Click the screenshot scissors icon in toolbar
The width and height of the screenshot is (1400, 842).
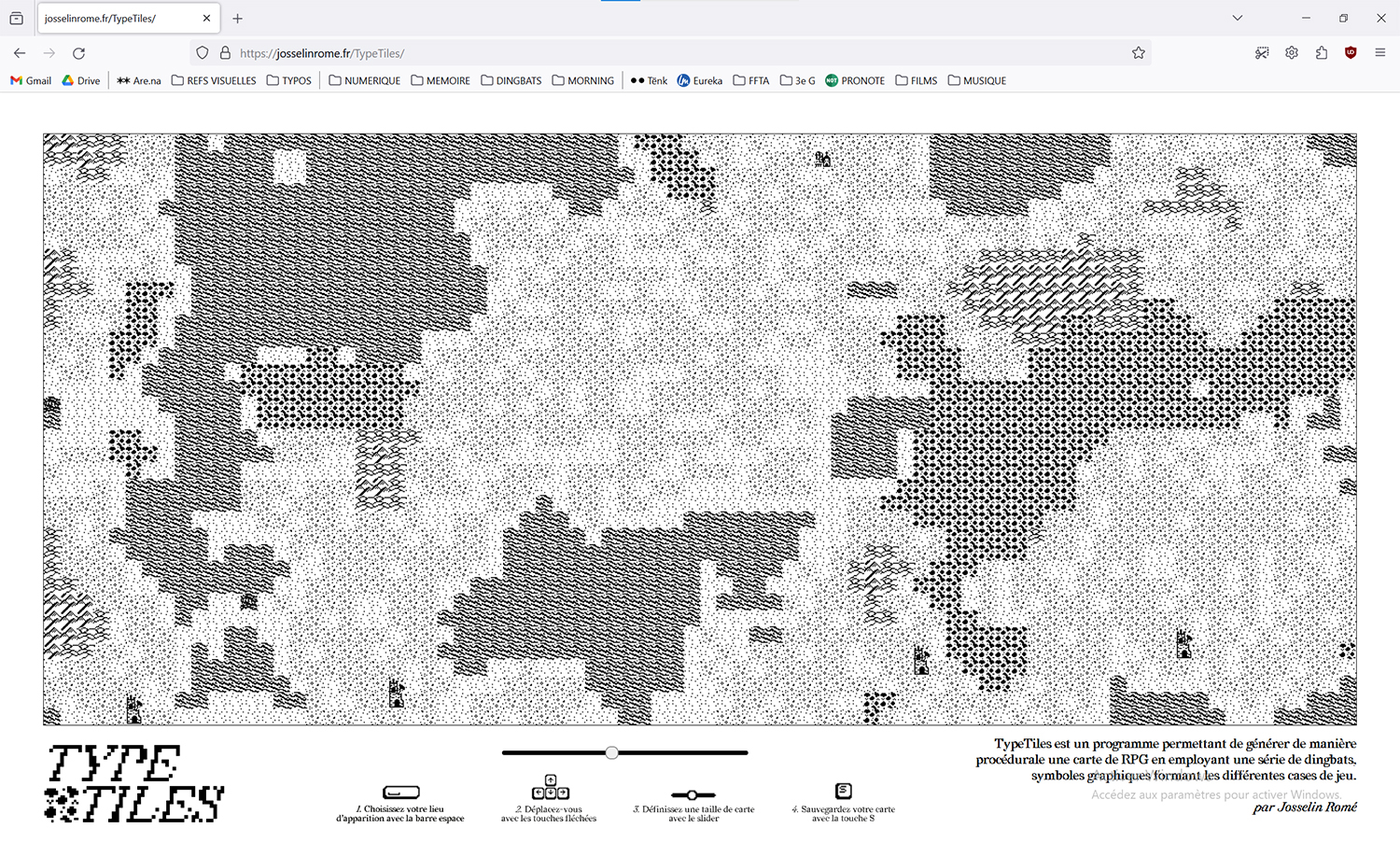(1262, 53)
